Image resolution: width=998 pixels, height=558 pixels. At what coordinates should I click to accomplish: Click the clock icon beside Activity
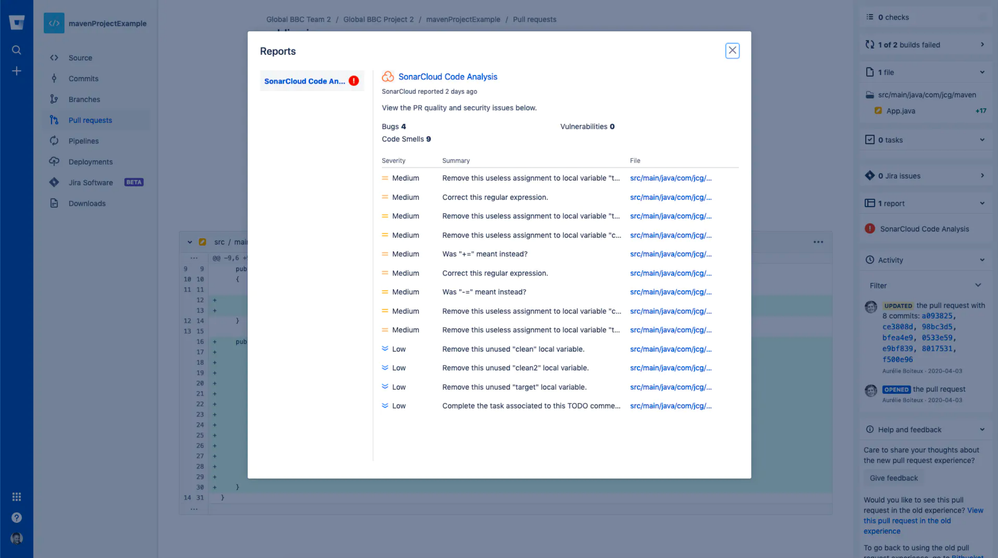869,260
